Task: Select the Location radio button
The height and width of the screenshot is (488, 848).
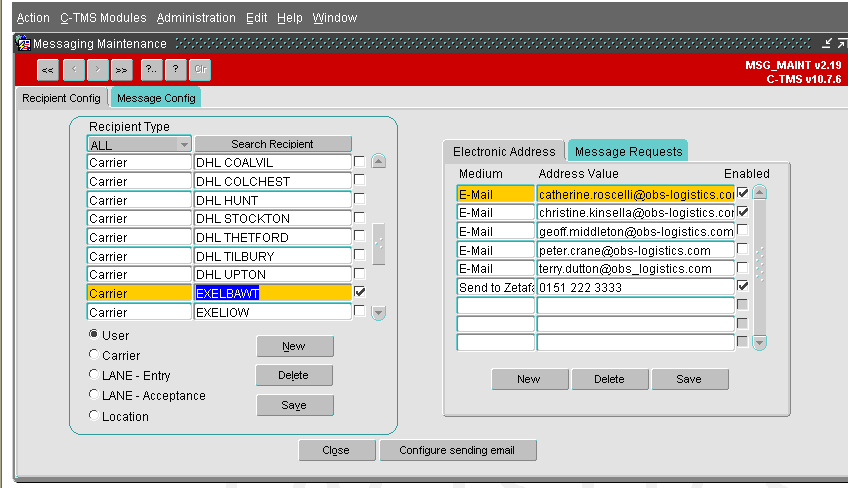Action: point(94,416)
